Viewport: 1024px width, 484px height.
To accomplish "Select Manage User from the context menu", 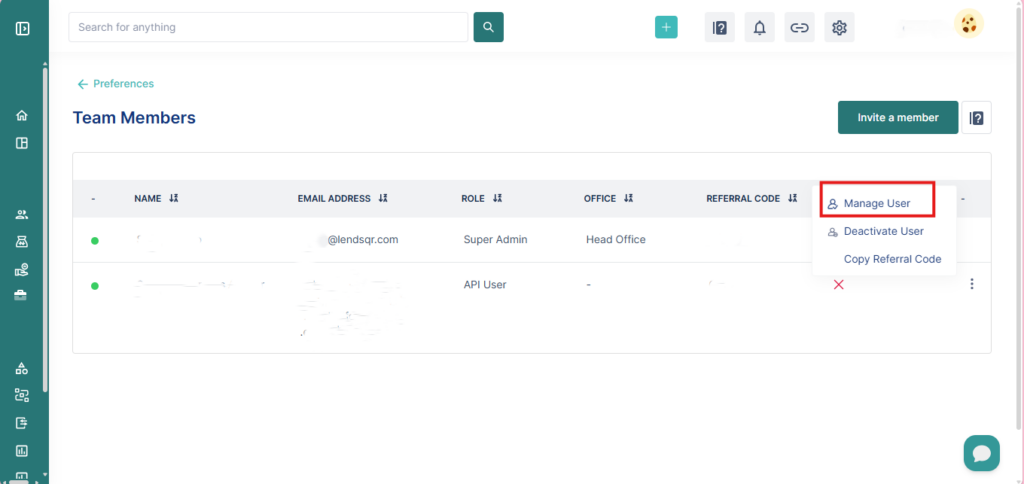I will 876,203.
